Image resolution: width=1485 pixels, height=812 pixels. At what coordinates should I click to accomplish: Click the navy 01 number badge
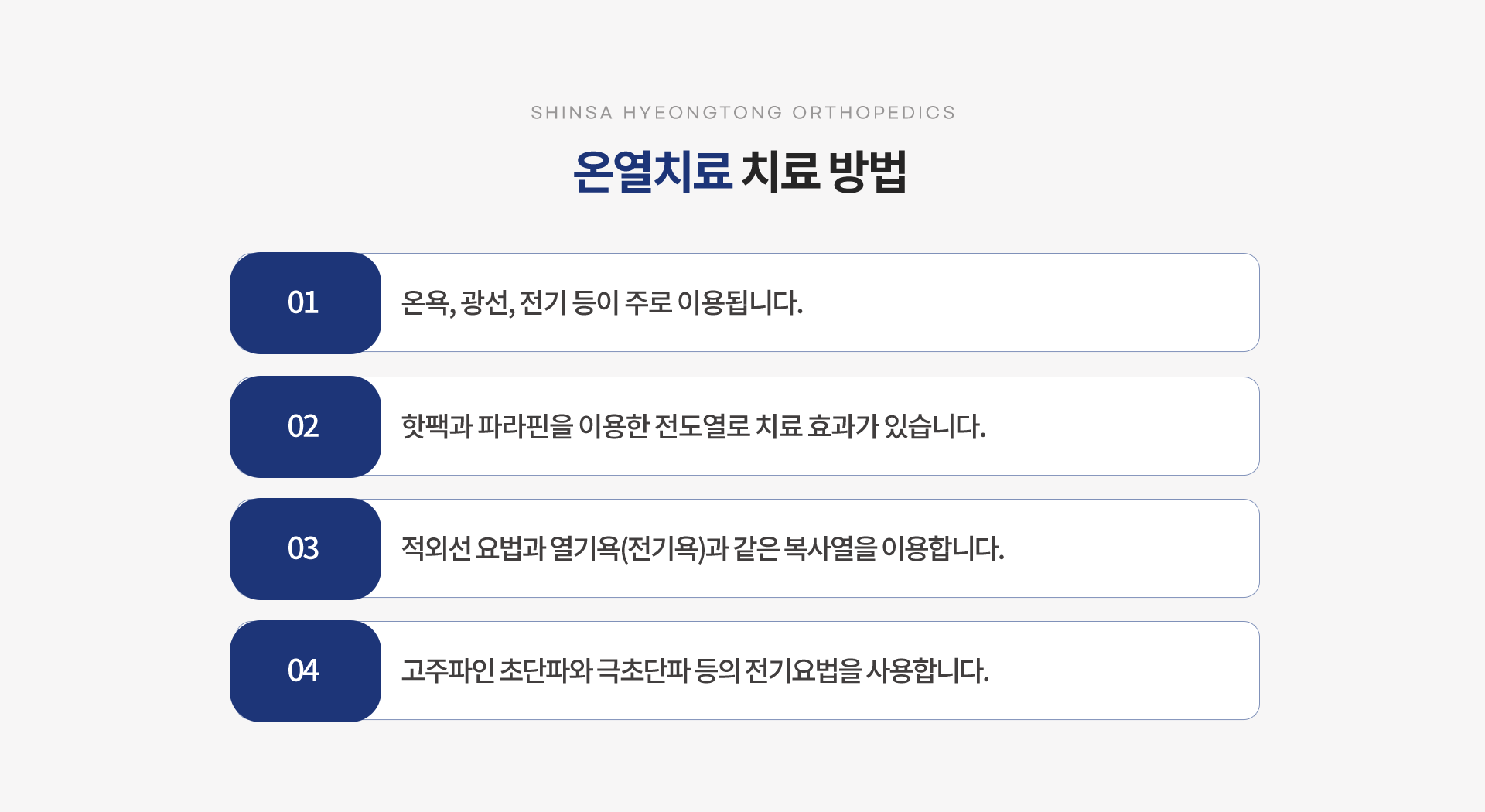(x=306, y=302)
